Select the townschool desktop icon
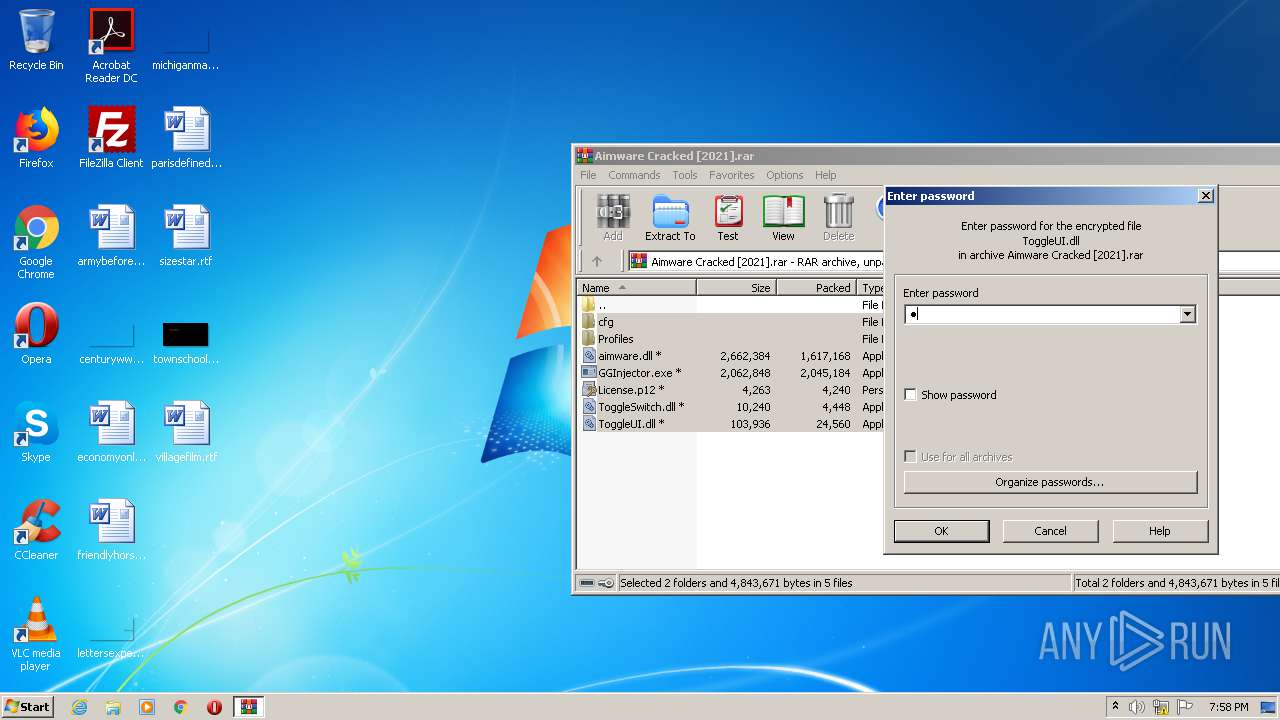Screen dimensions: 1280x720 pyautogui.click(x=186, y=341)
